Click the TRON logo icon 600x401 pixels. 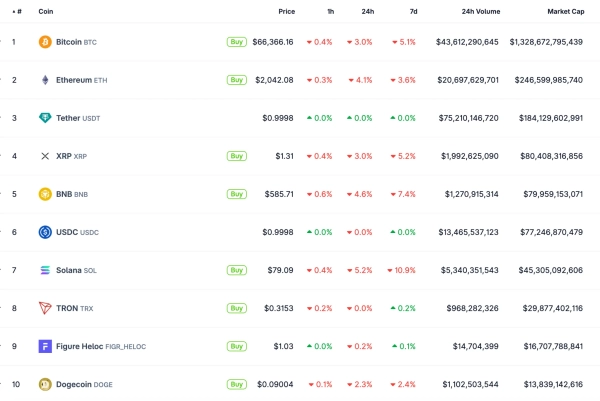point(44,308)
